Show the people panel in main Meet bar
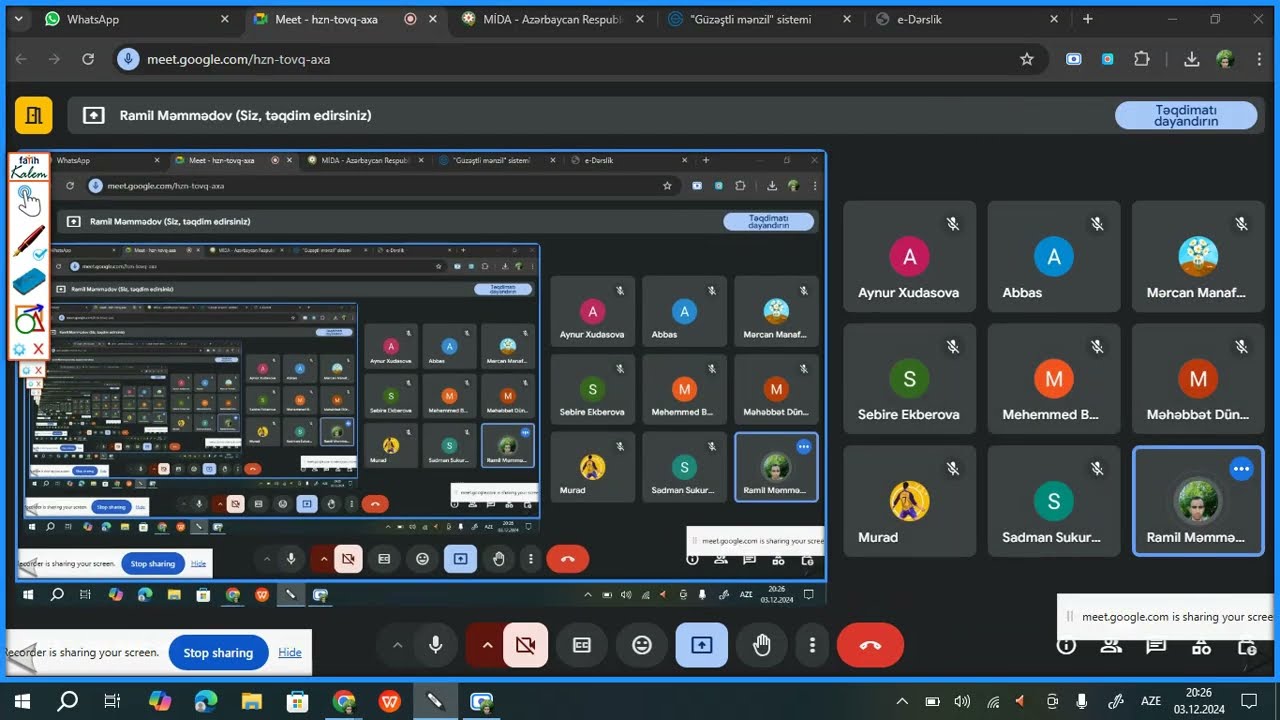1280x720 pixels. 1111,646
